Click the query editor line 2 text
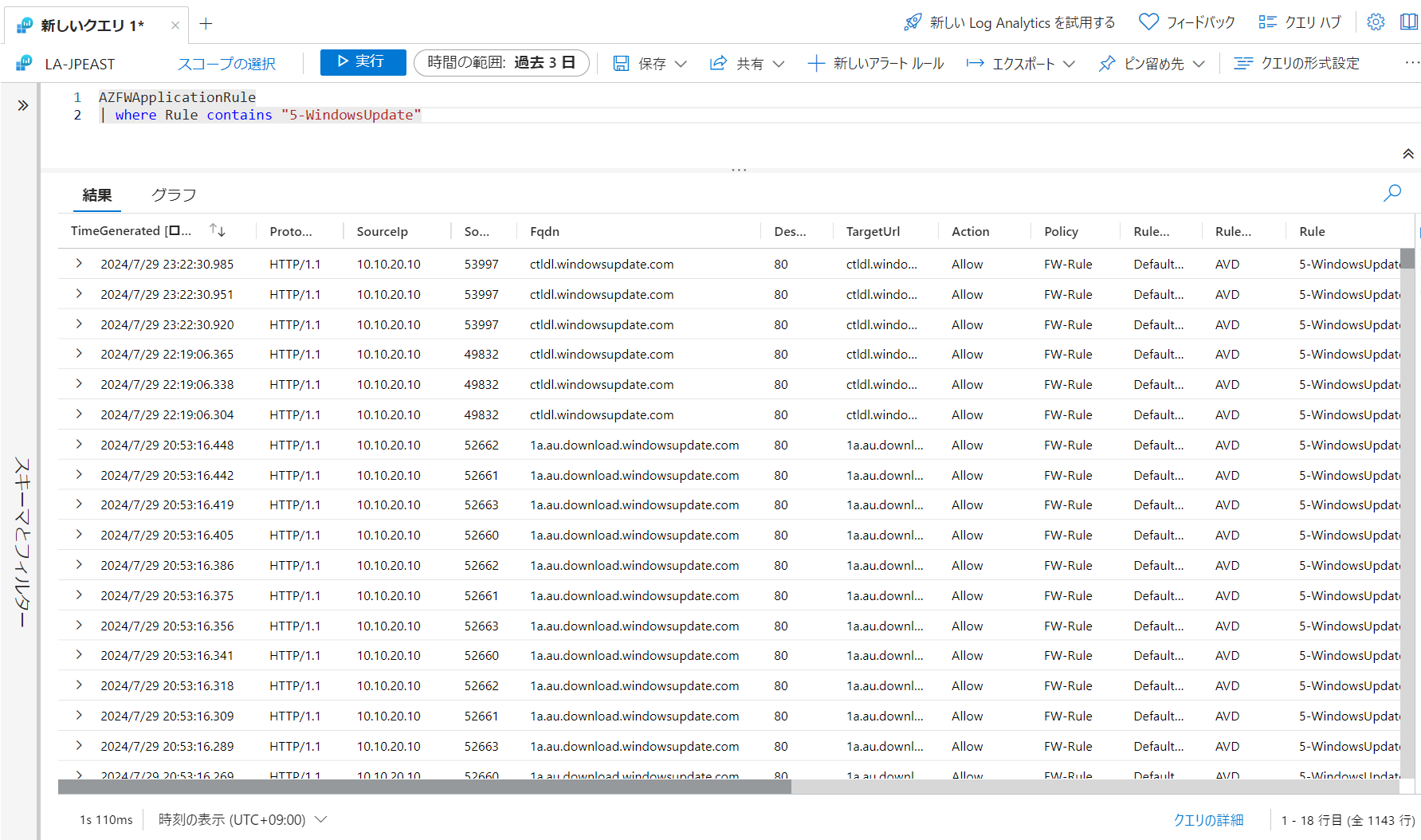Image resolution: width=1421 pixels, height=840 pixels. [x=260, y=115]
